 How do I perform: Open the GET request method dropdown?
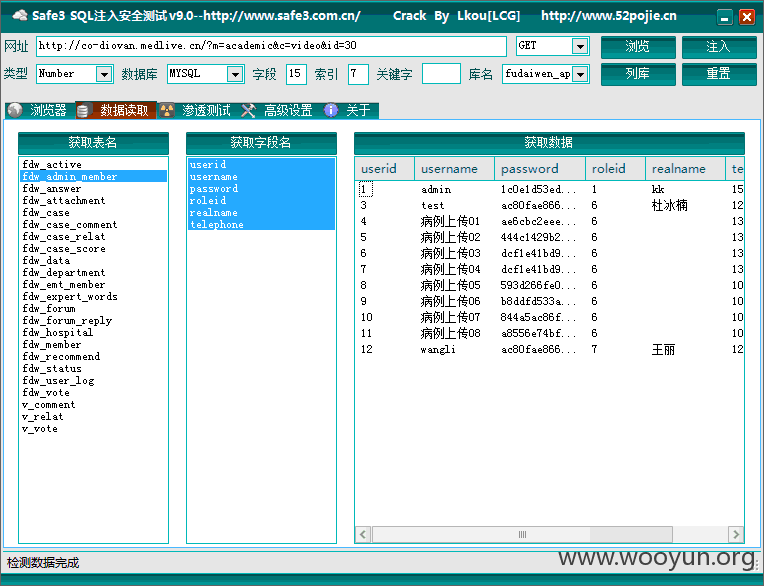click(580, 46)
